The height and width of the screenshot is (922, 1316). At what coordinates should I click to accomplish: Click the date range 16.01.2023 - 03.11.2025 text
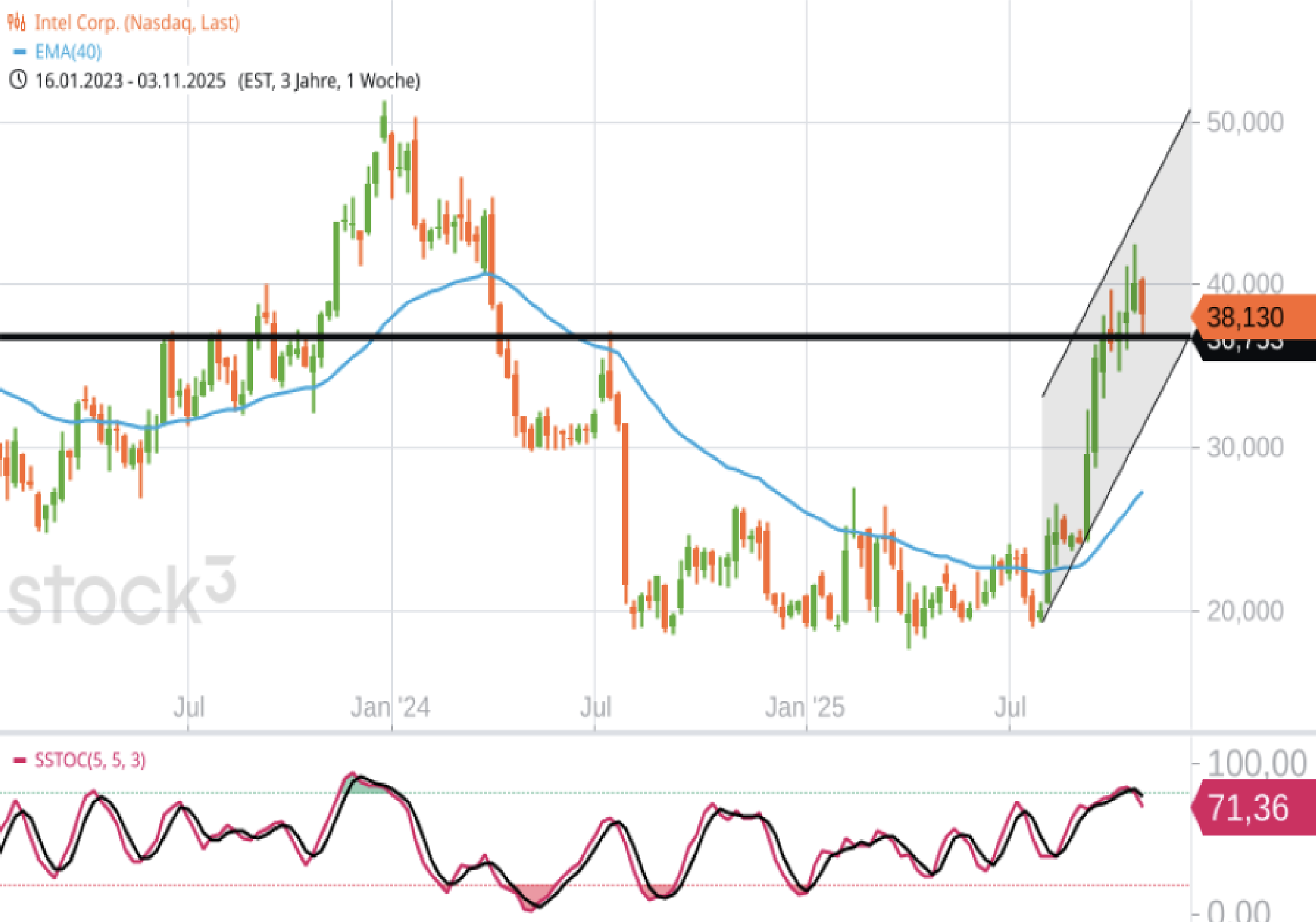[x=130, y=80]
